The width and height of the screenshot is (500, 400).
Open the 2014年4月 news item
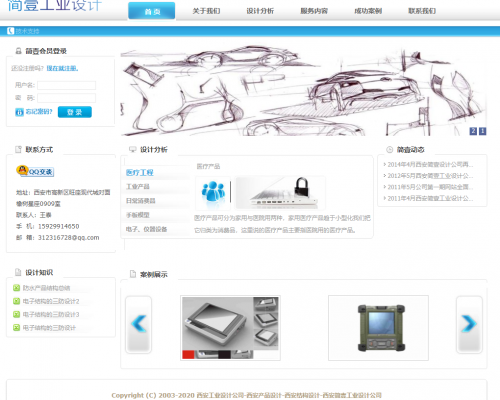[x=430, y=164]
